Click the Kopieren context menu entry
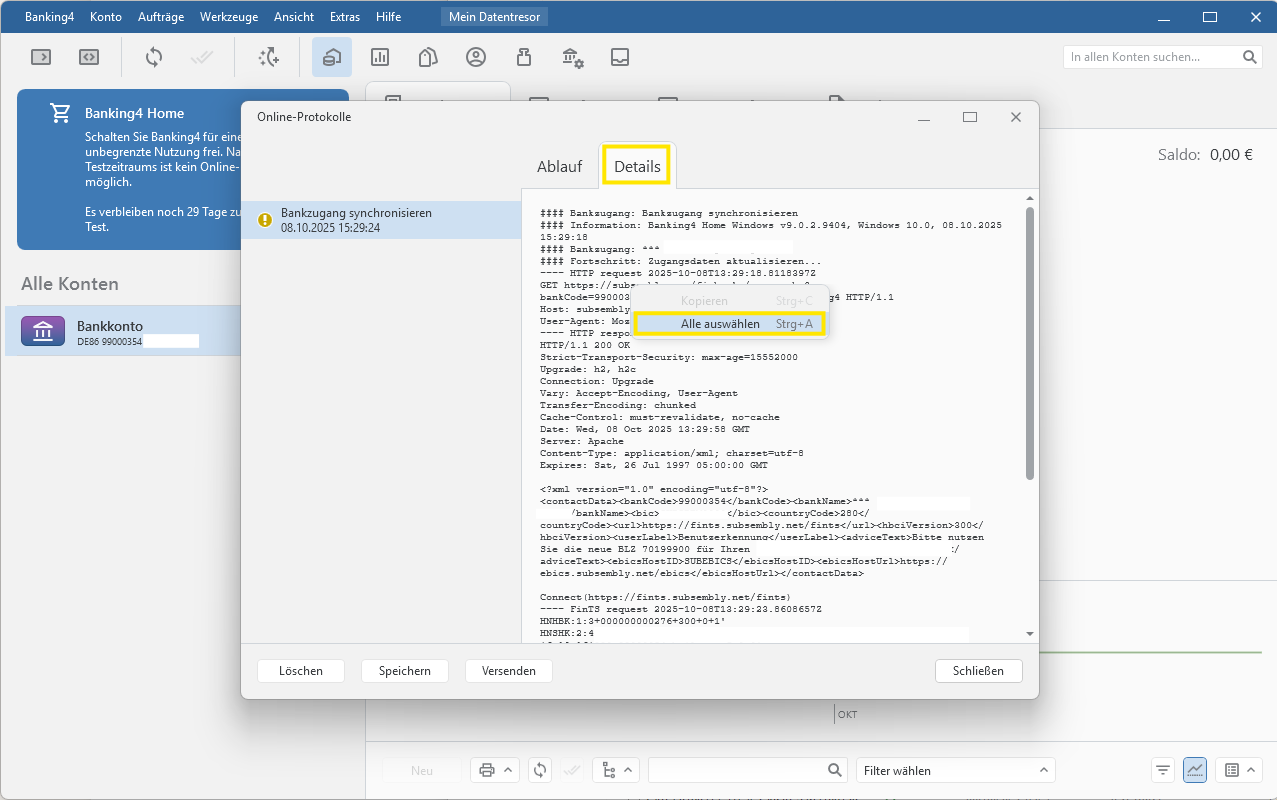Viewport: 1277px width, 800px height. [x=729, y=300]
